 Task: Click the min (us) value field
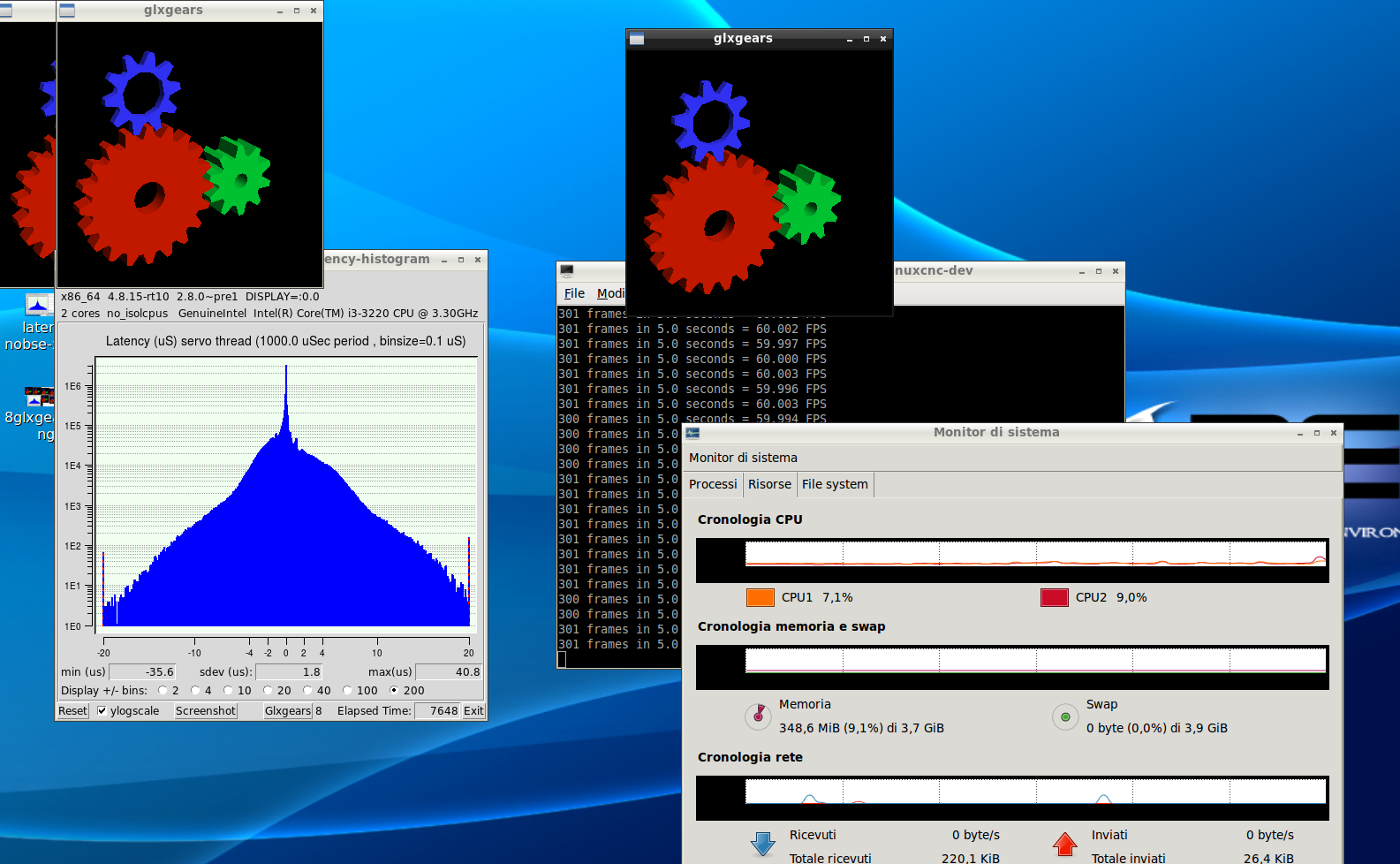(143, 672)
